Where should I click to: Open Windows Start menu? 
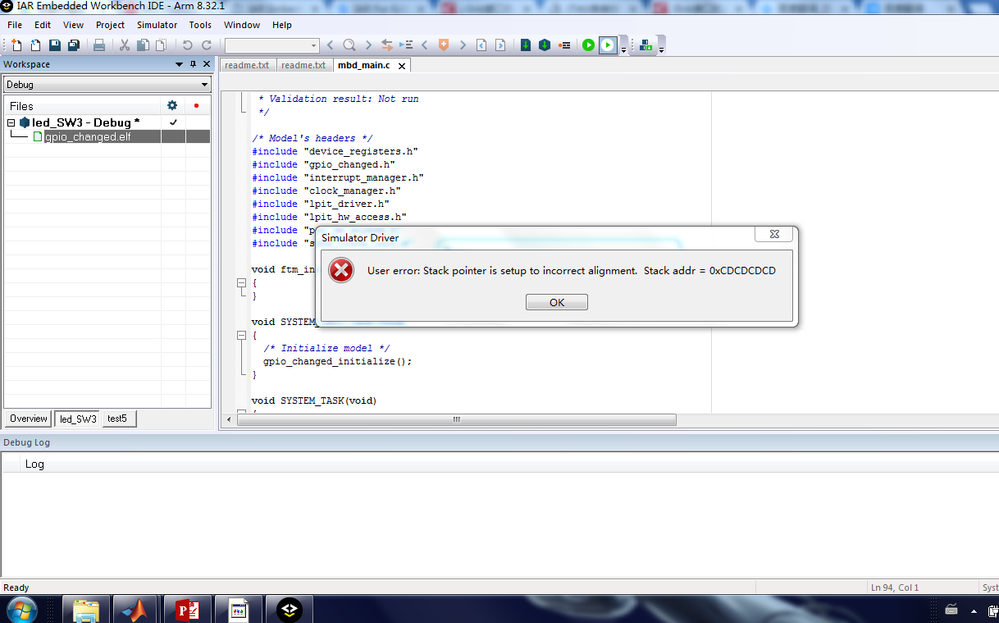click(x=21, y=610)
